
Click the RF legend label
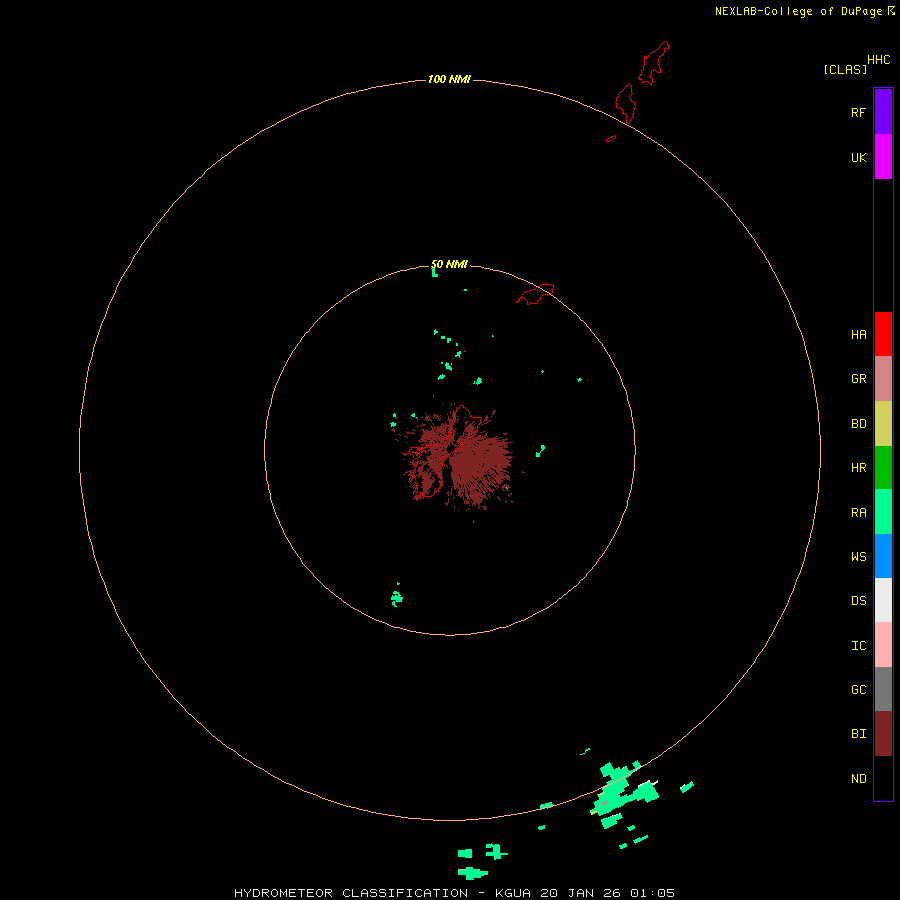click(x=858, y=112)
